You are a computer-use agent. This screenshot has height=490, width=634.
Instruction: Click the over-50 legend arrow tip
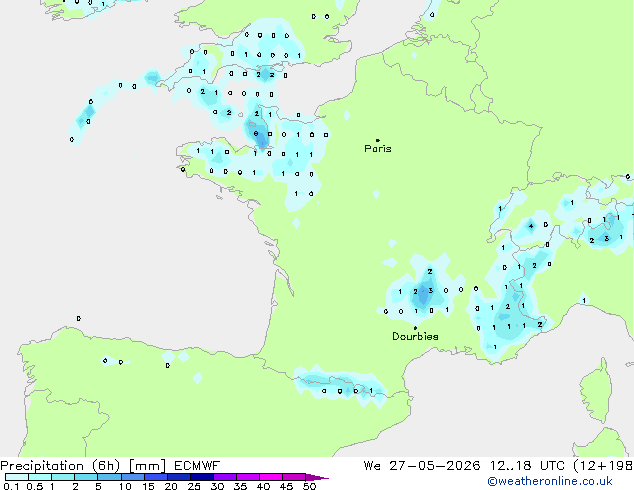317,477
